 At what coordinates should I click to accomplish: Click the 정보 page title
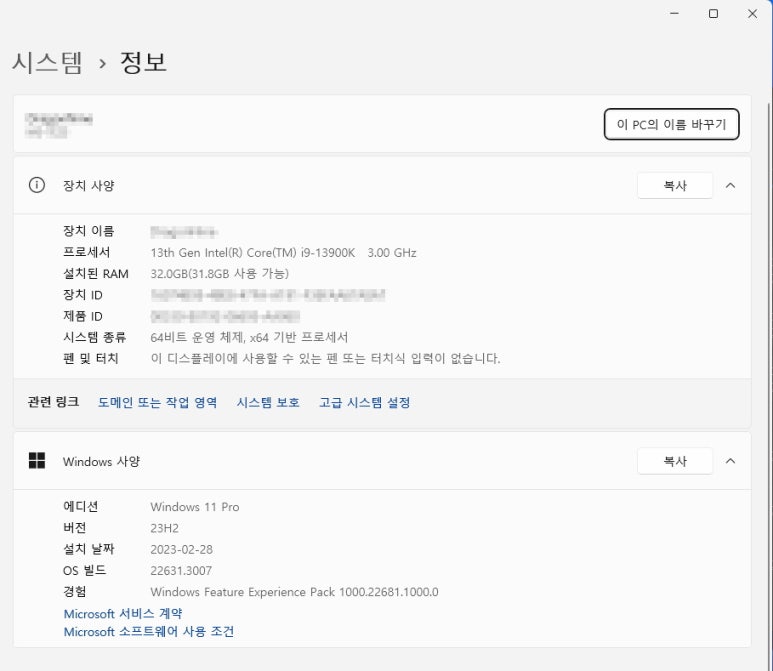[x=143, y=63]
